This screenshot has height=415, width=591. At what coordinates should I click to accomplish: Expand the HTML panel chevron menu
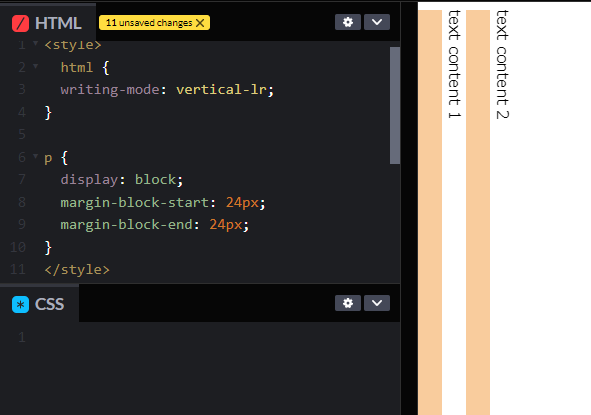[x=377, y=22]
